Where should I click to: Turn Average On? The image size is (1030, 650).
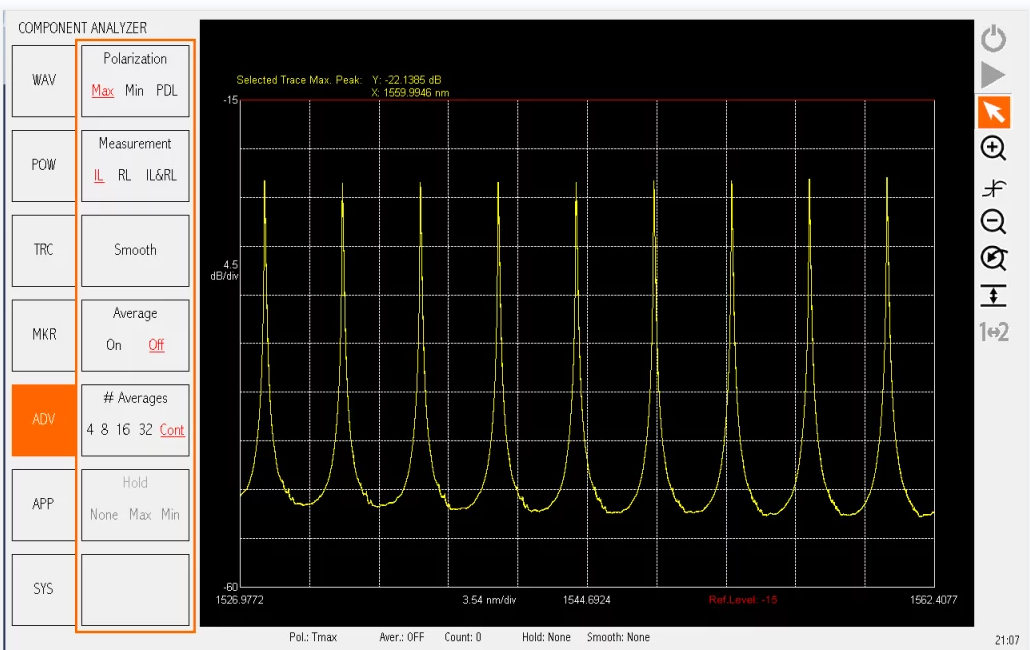pos(114,345)
